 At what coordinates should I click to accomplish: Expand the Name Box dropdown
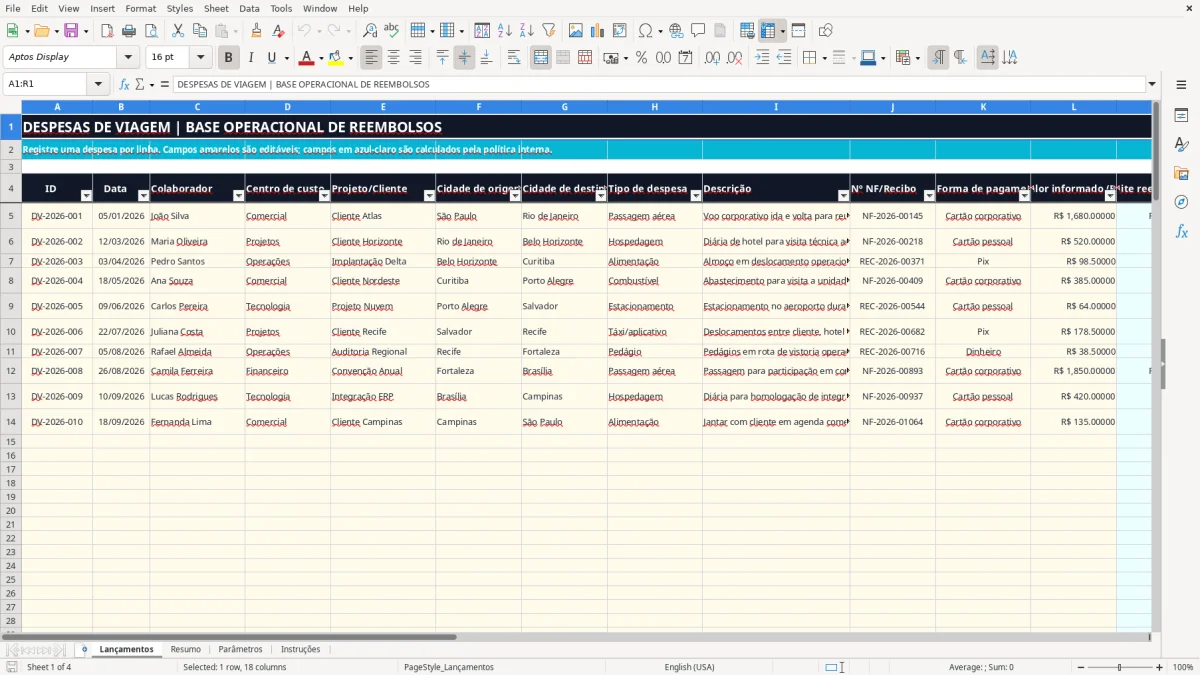pos(98,84)
